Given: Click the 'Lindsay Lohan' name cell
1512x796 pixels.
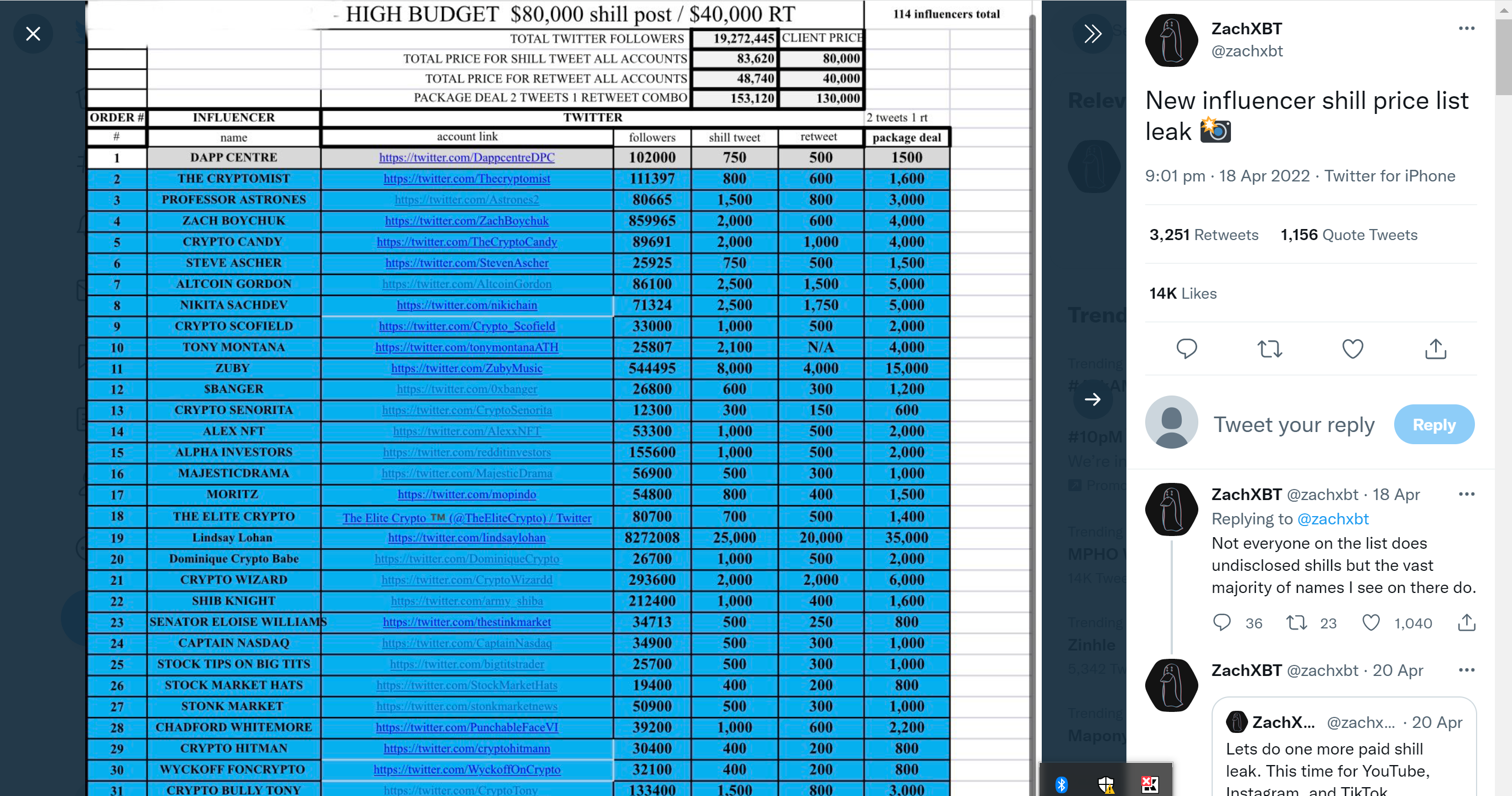Looking at the screenshot, I should point(233,538).
